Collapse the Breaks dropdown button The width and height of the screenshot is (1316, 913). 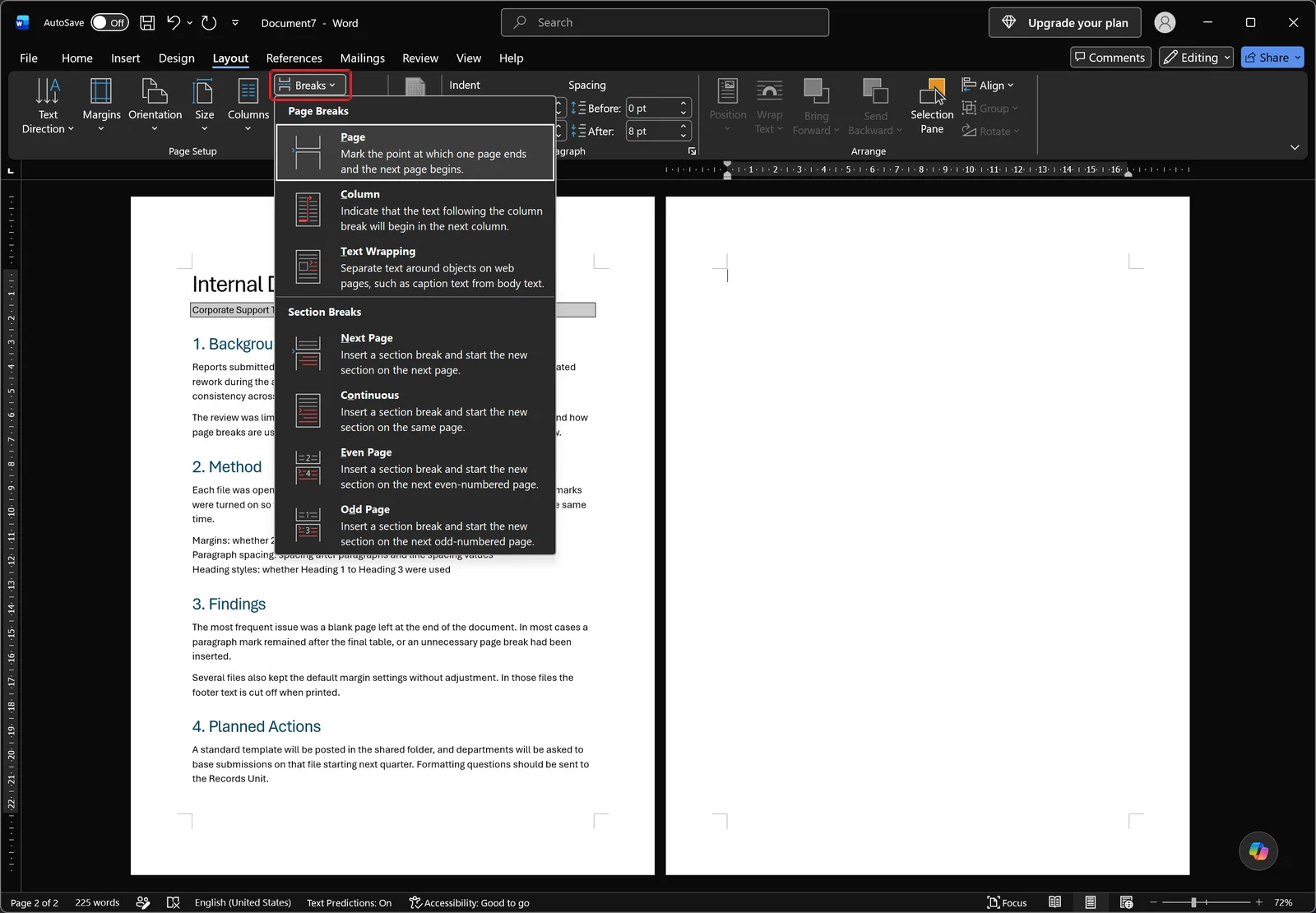tap(310, 85)
